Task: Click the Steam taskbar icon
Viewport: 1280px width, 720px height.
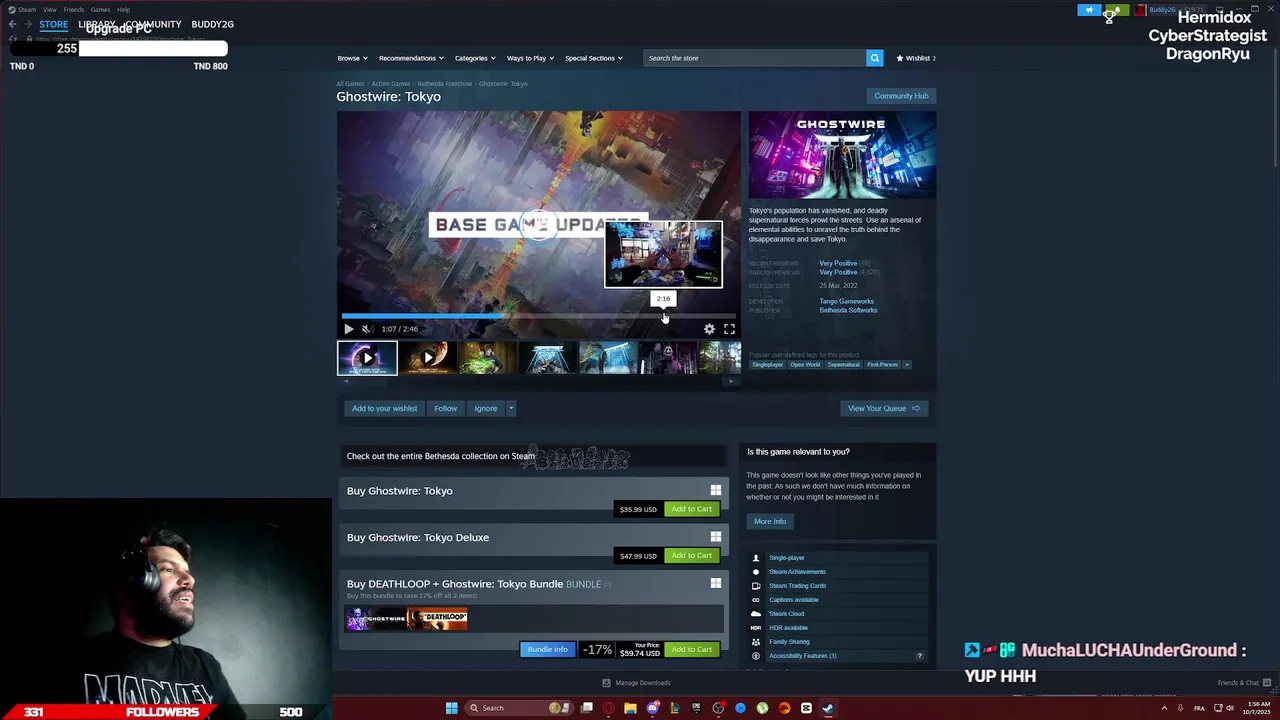Action: [x=828, y=708]
